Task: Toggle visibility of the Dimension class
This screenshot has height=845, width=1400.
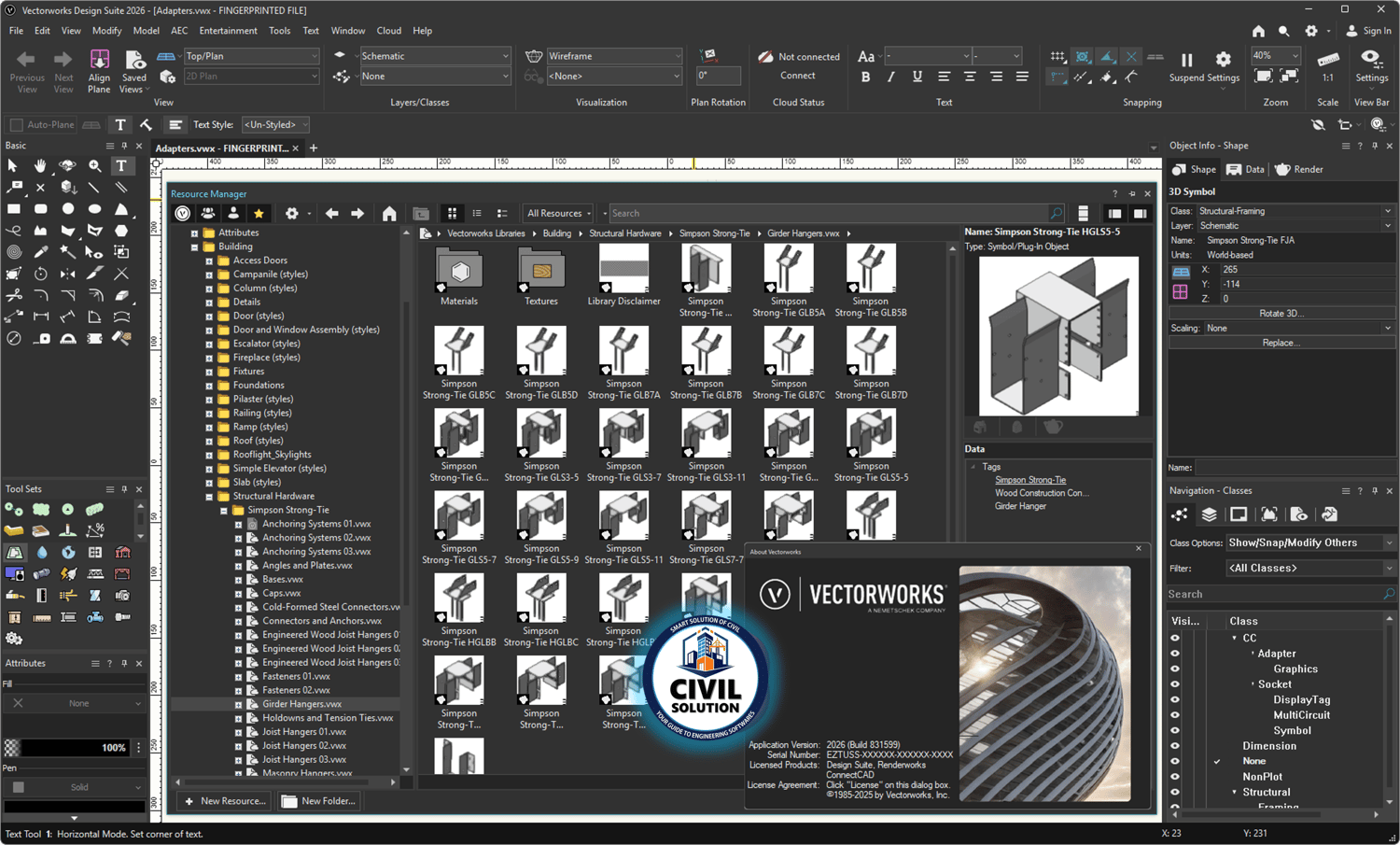Action: point(1175,746)
